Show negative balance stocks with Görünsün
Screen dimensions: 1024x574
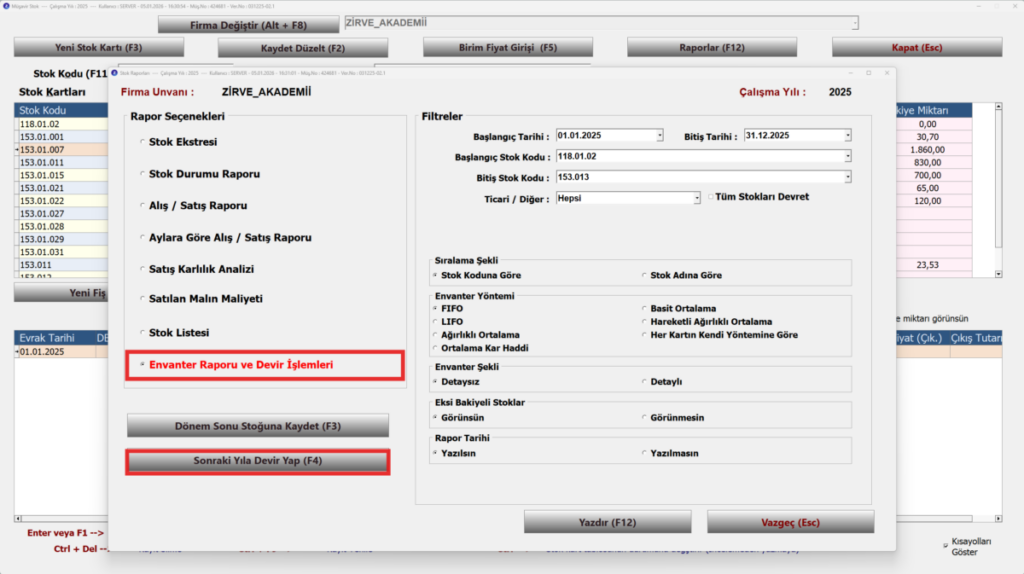coord(459,417)
